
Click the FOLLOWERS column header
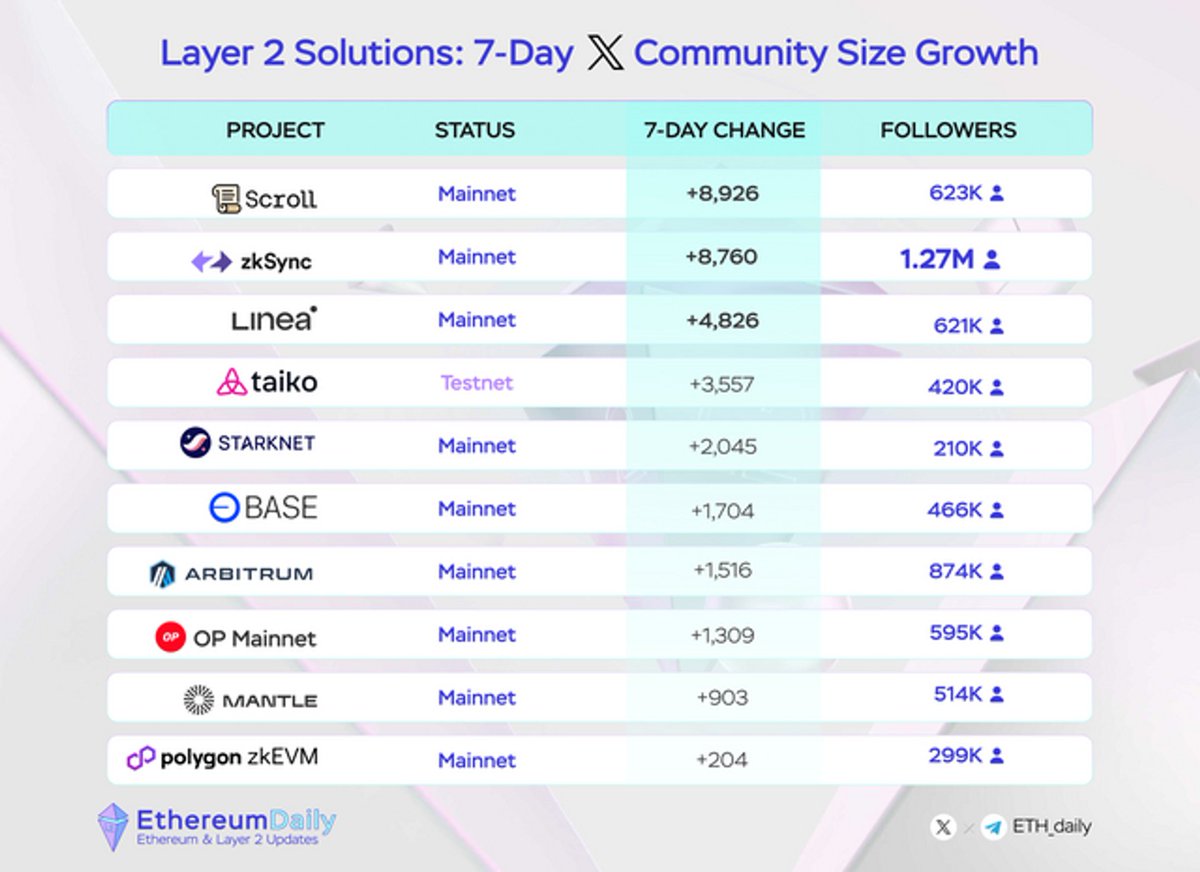948,130
